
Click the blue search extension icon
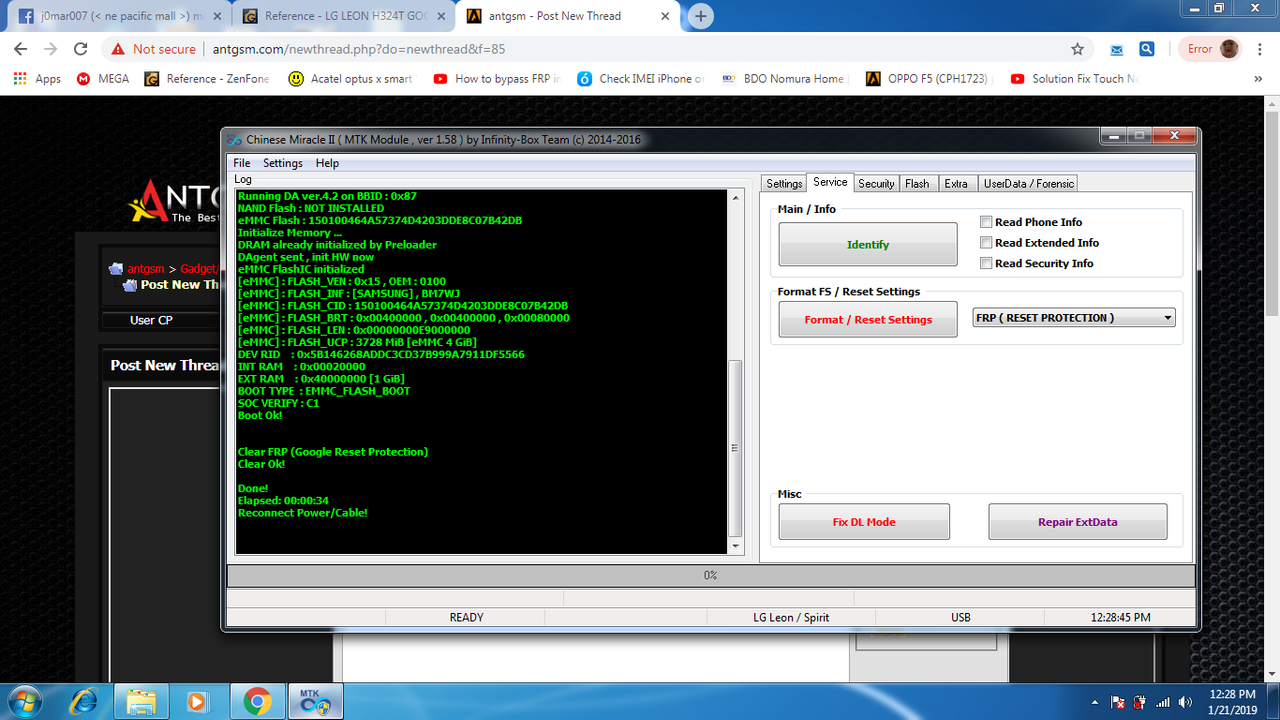1147,48
